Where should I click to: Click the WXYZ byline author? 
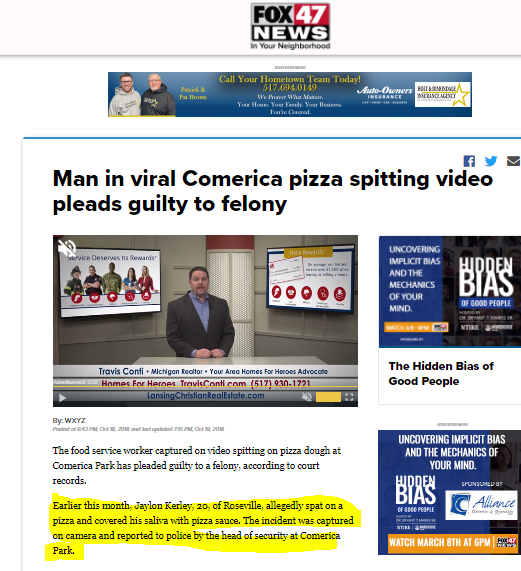(75, 421)
